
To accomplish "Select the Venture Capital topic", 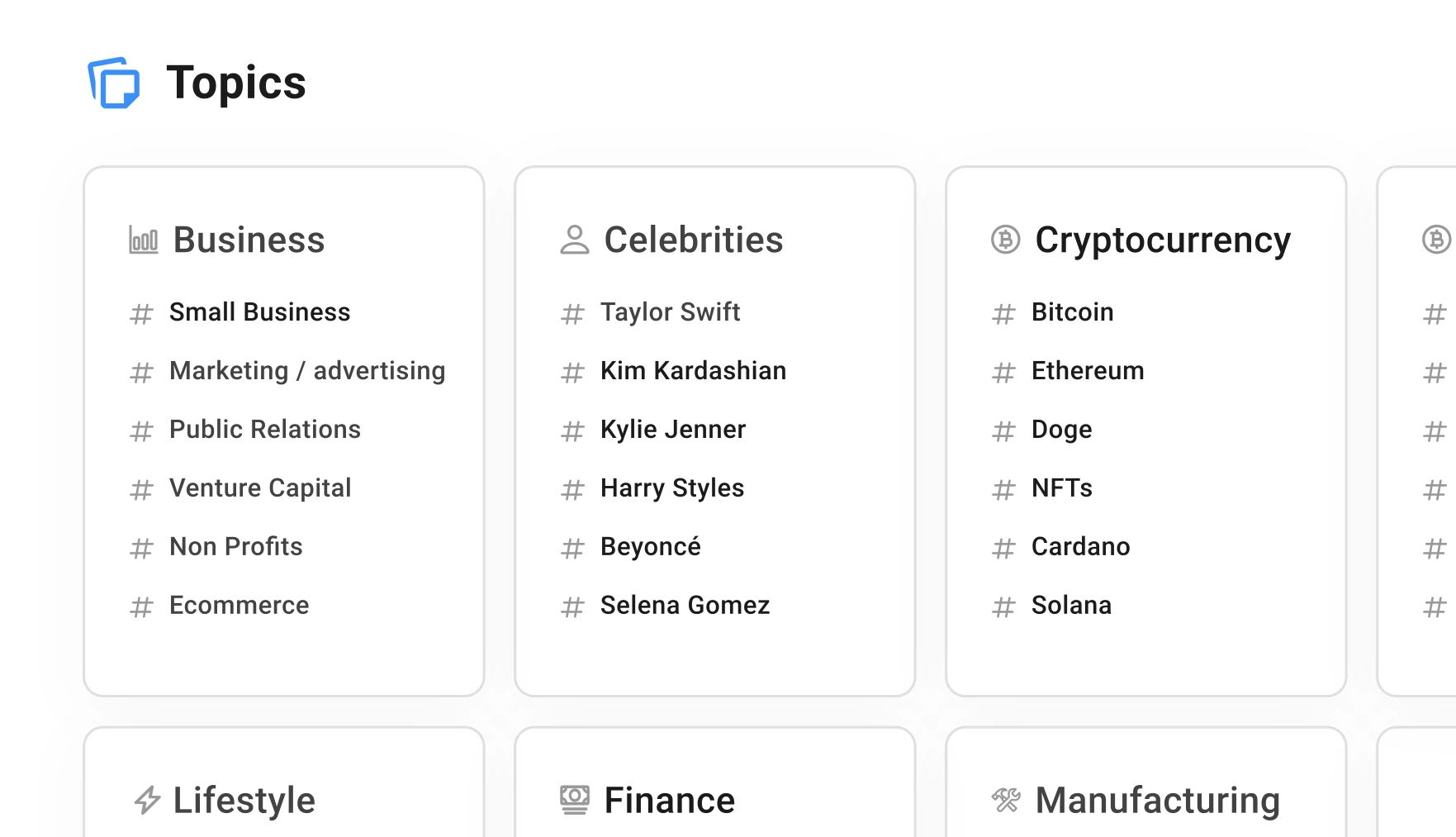I will [x=260, y=487].
